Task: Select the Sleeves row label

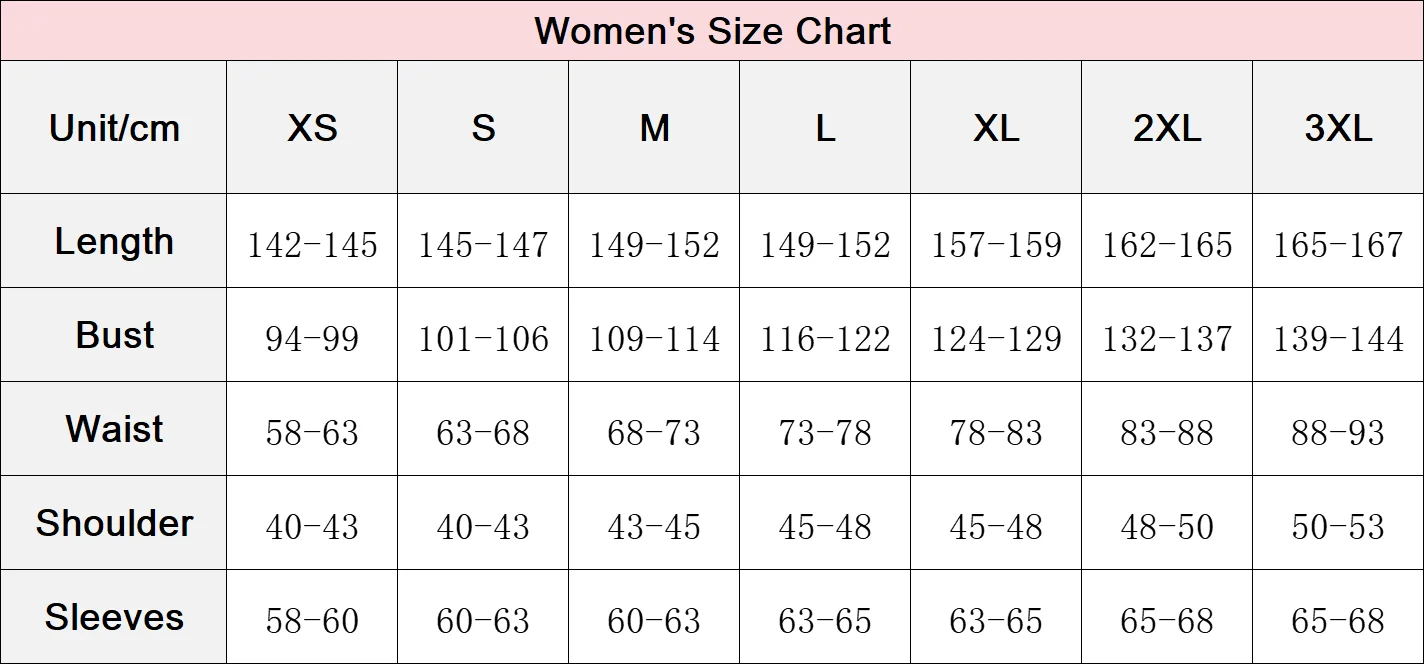Action: coord(114,617)
